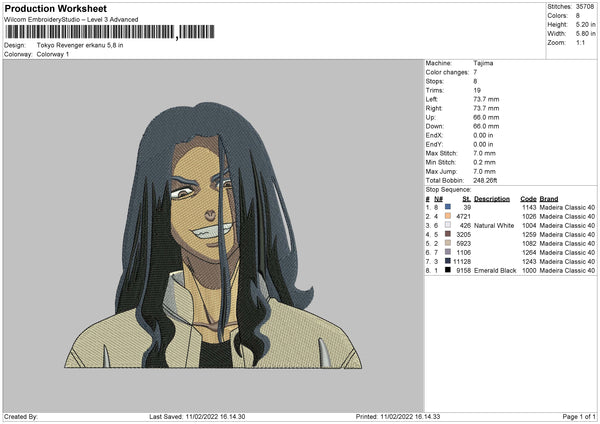Click Last Saved timestamp 11/02/2022 16.14.30
600x424 pixels.
215,417
